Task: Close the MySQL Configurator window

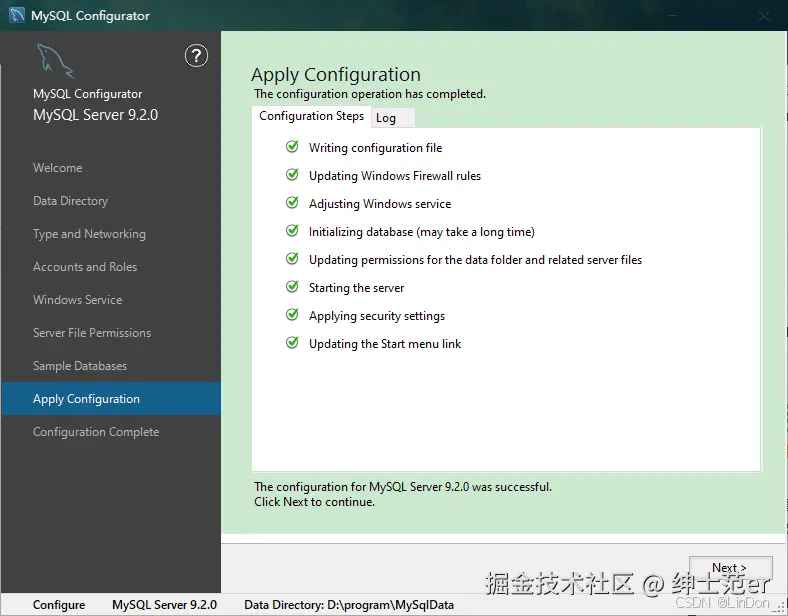Action: 764,16
